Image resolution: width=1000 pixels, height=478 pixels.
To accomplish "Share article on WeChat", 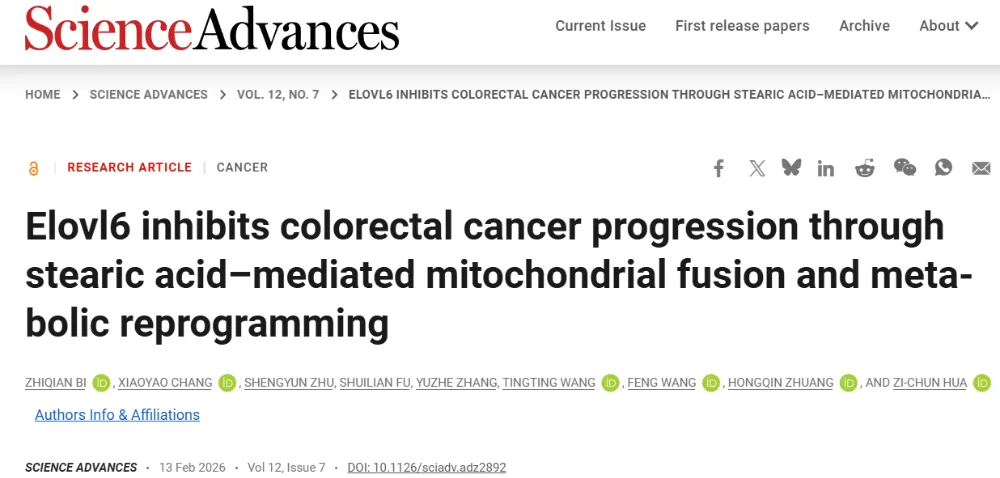I will coord(904,168).
